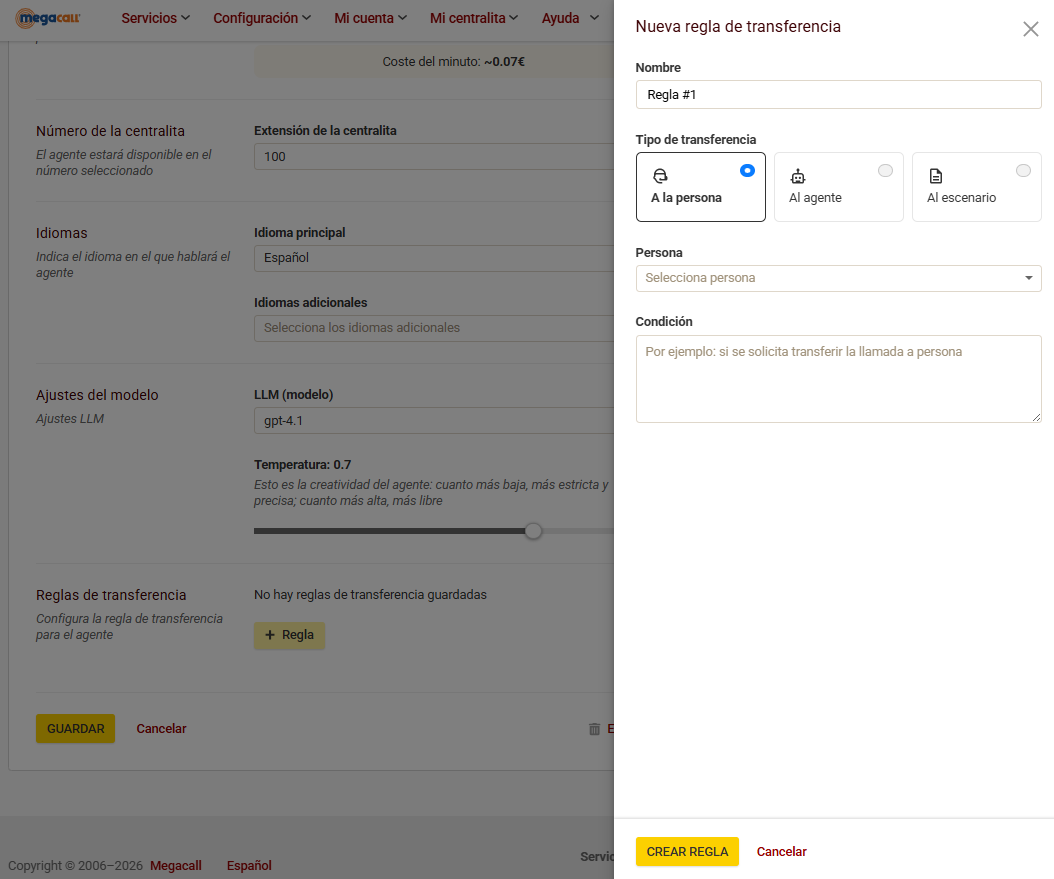Select the 'Al escenario' radio option

click(x=1022, y=171)
